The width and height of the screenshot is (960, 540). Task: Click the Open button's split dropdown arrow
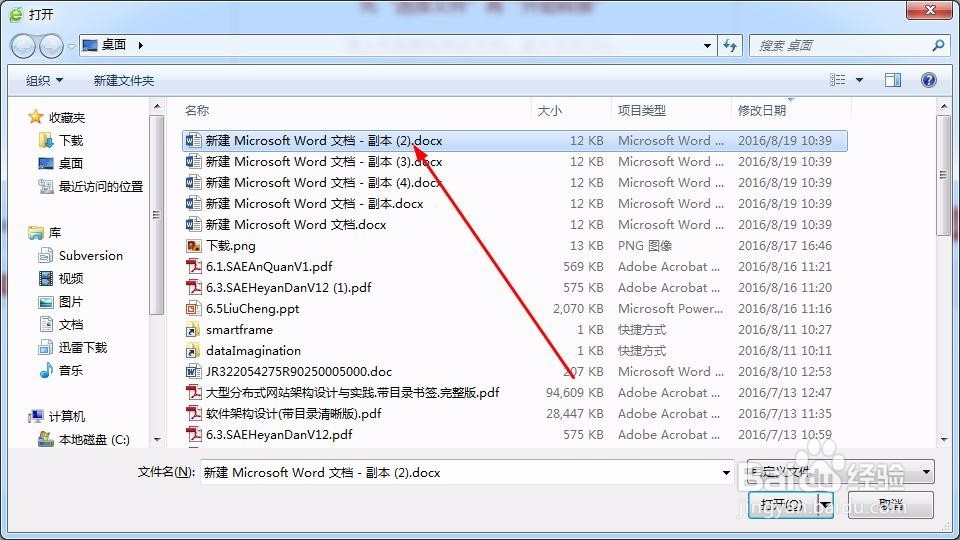pyautogui.click(x=825, y=505)
